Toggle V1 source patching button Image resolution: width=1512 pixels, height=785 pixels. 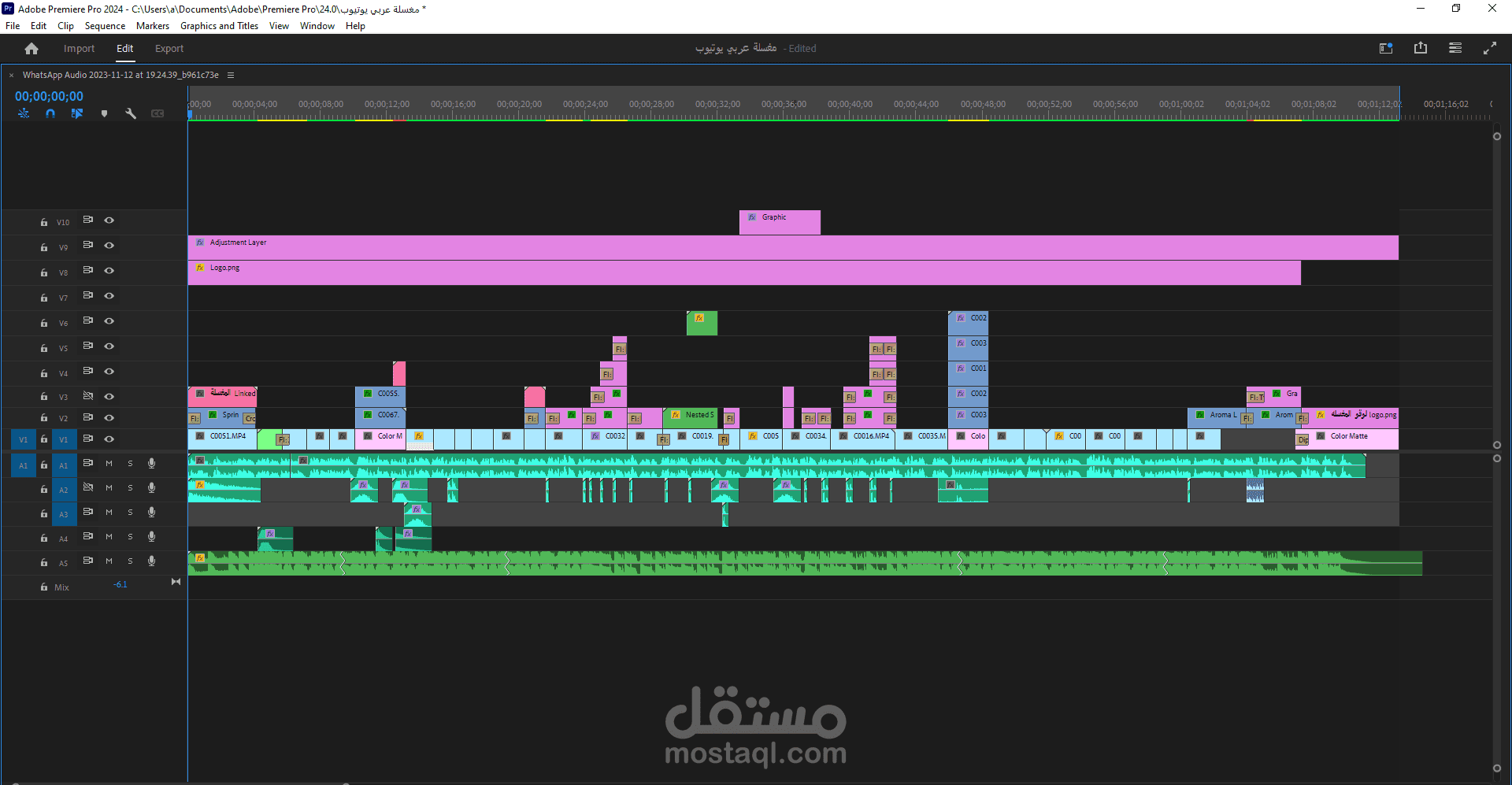tap(24, 440)
